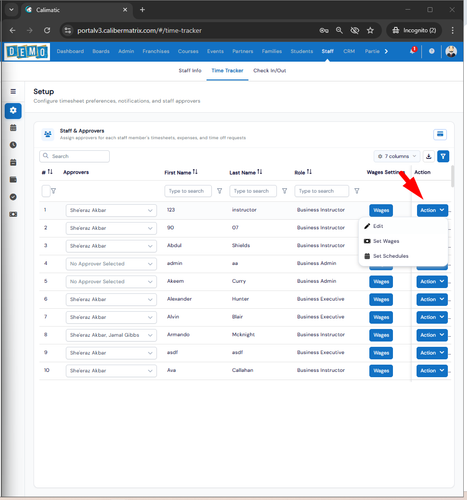
Task: Choose Set Wages from Action menu
Action: click(386, 241)
